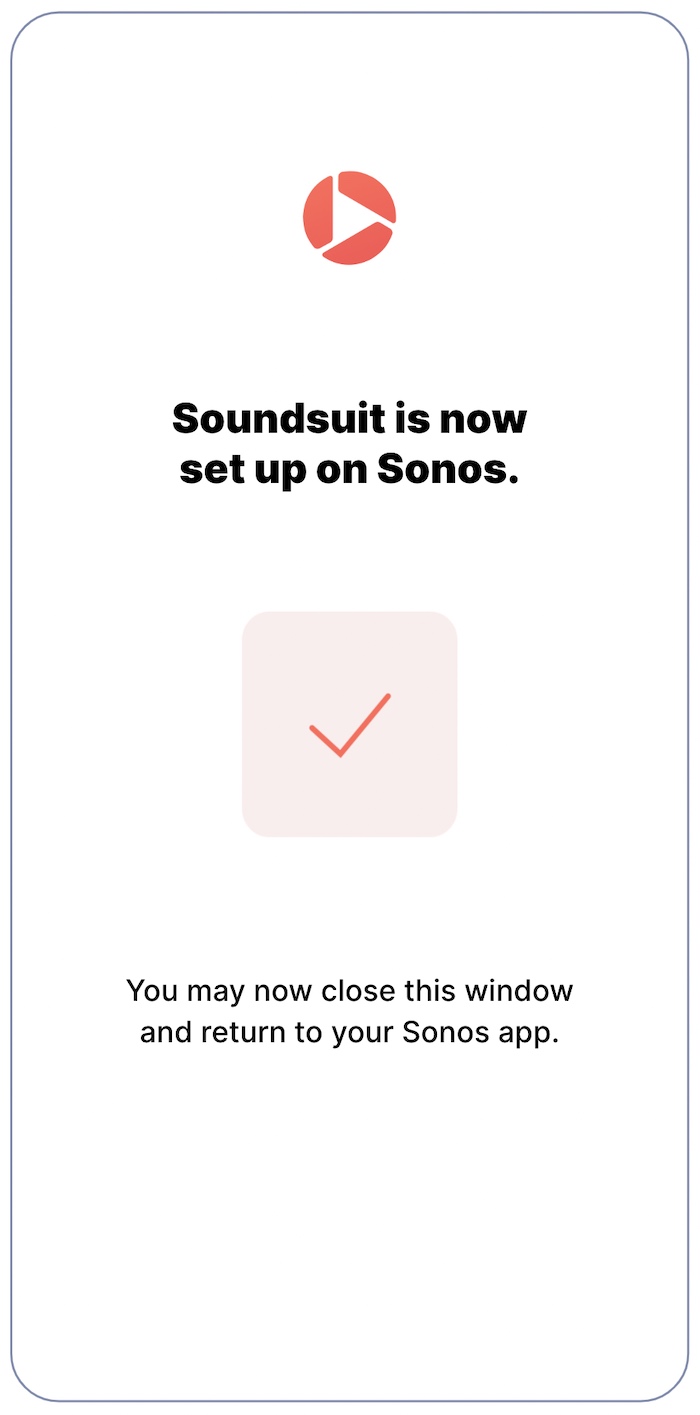Click "Sonos." in the bold heading
This screenshot has height=1415, width=700.
[447, 470]
